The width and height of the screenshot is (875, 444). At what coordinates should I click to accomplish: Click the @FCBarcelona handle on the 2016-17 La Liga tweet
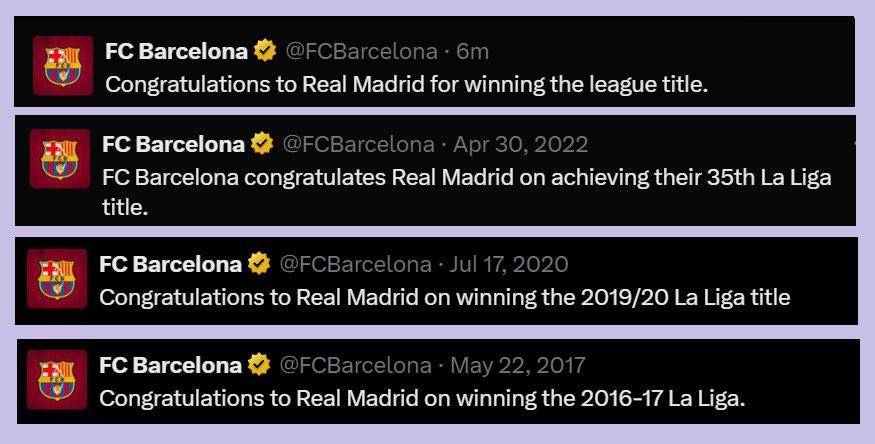click(x=354, y=365)
